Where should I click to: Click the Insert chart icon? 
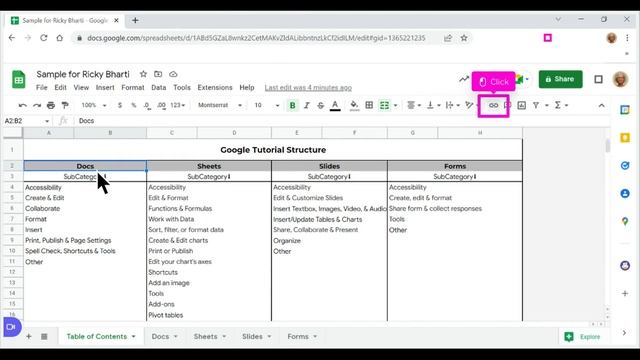click(x=522, y=105)
